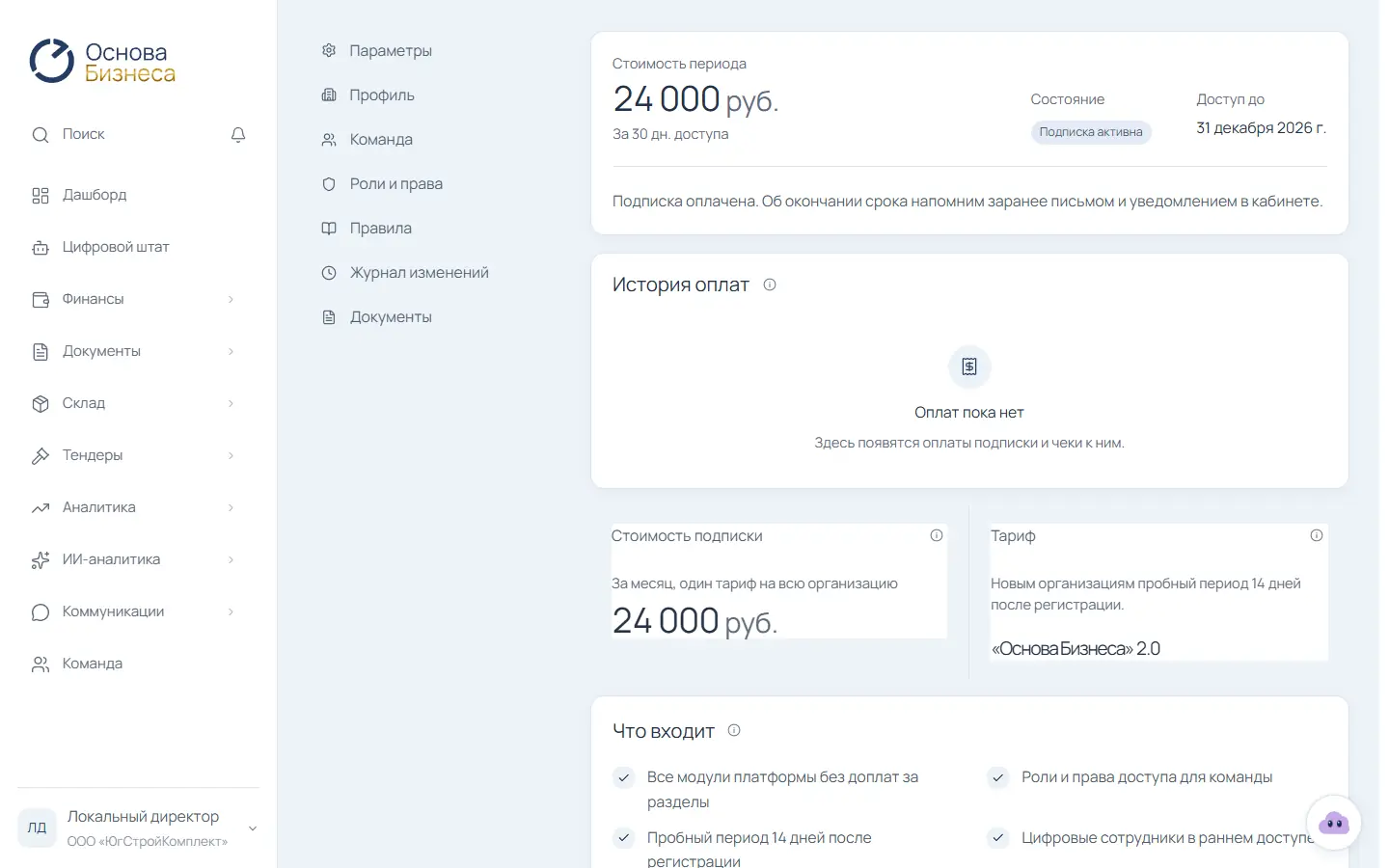Click the receipt icon in История оплат

coord(969,366)
